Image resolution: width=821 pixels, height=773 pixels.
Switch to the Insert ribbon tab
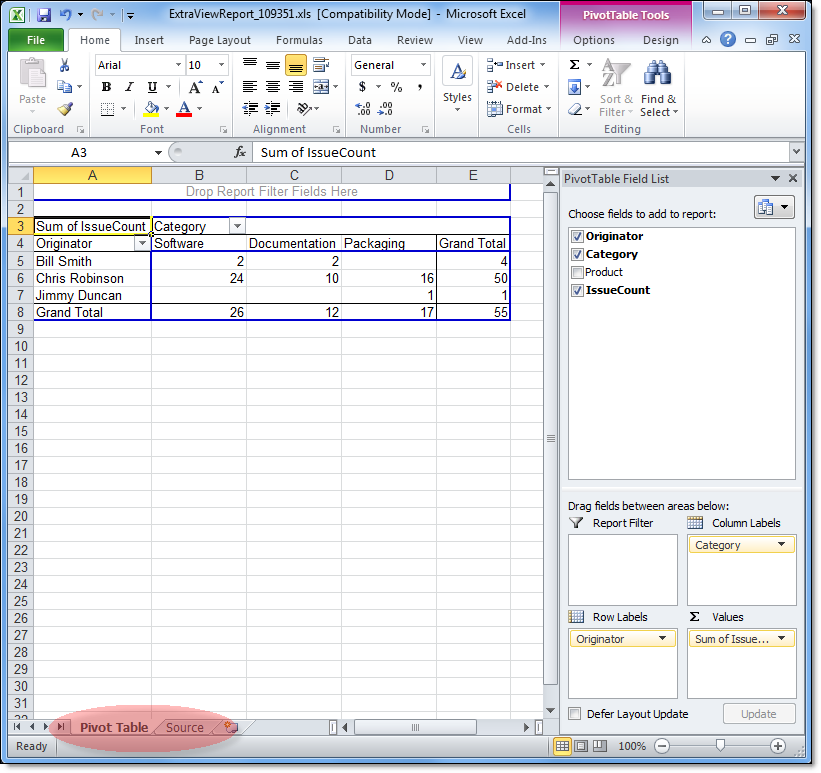click(x=149, y=40)
